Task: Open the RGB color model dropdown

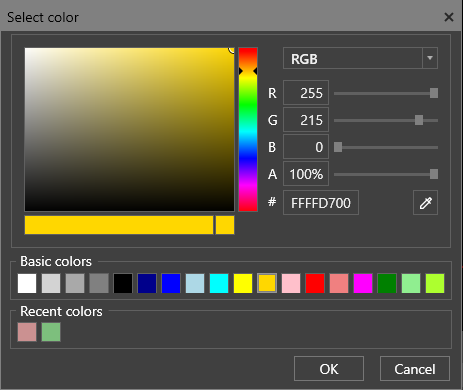Action: 430,58
